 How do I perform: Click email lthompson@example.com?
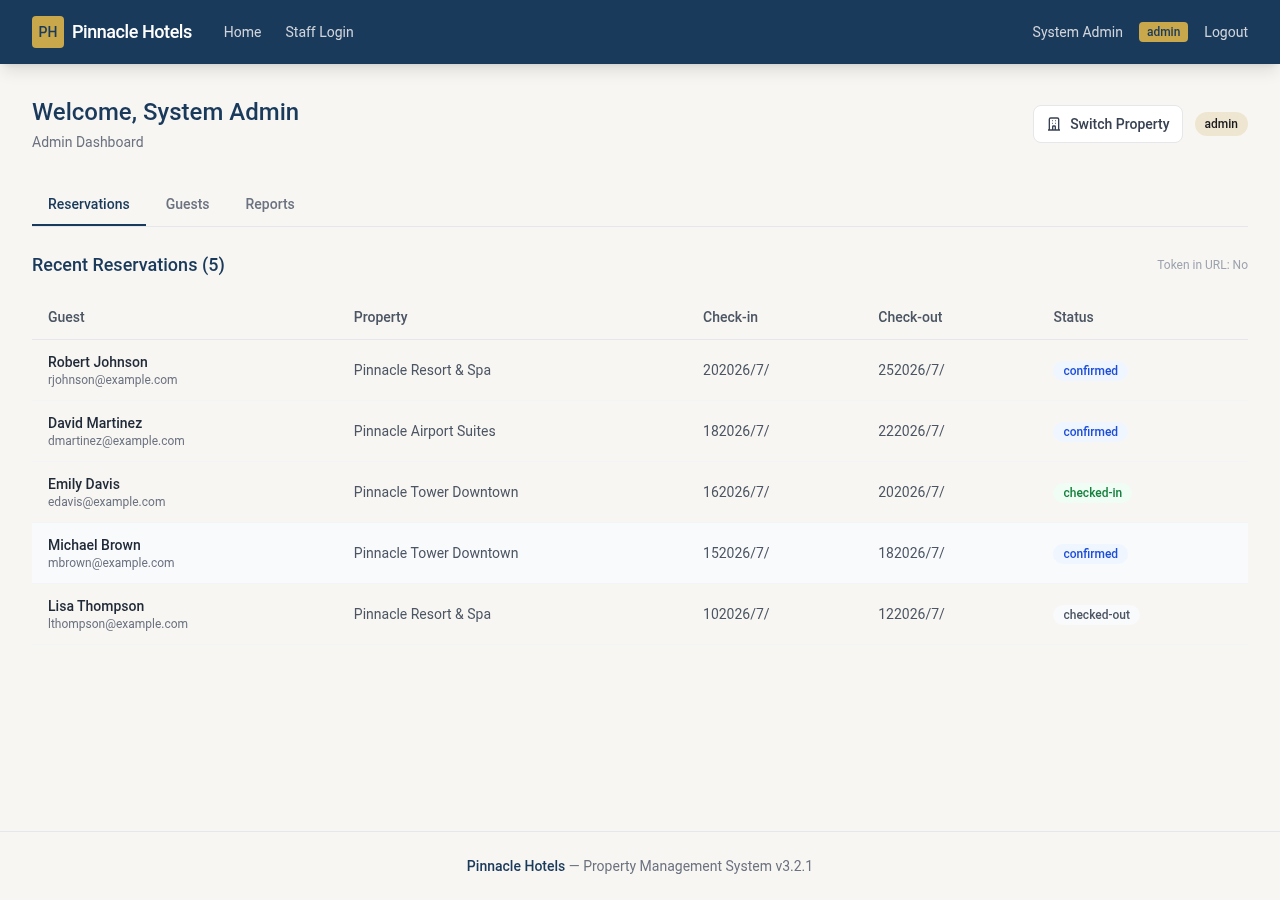point(118,624)
